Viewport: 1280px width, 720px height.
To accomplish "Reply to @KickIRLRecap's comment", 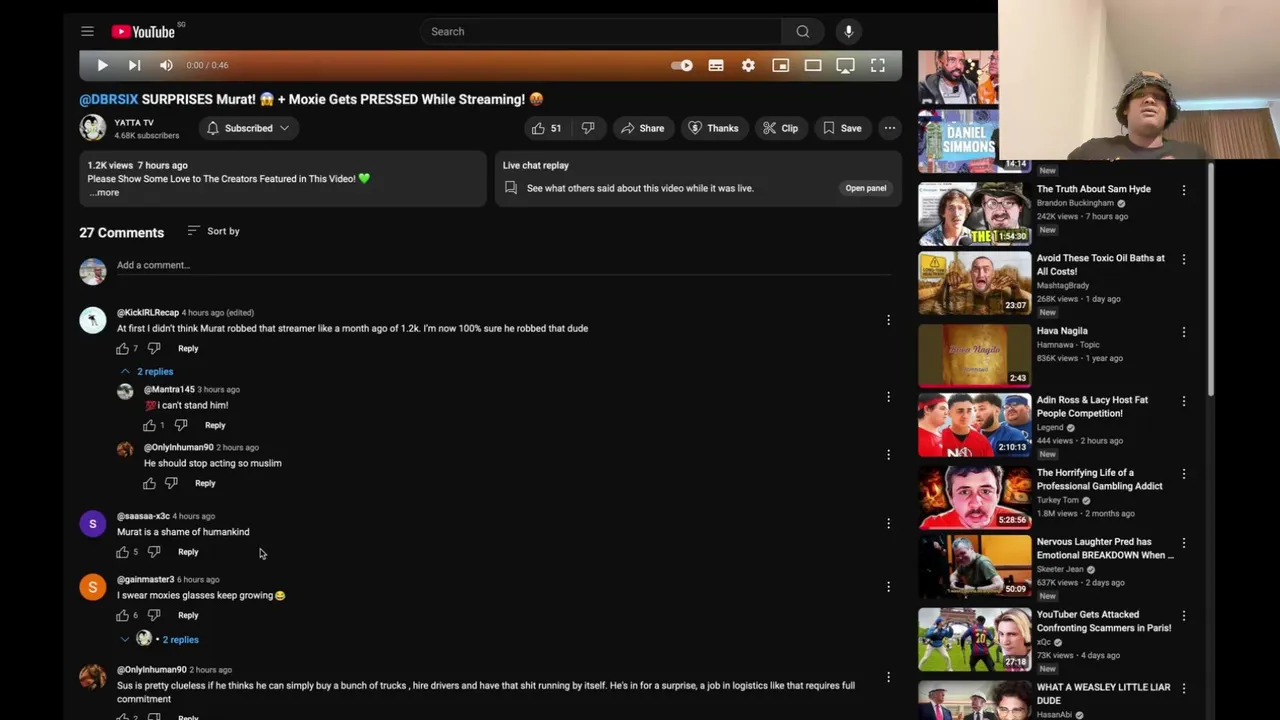I will [188, 349].
